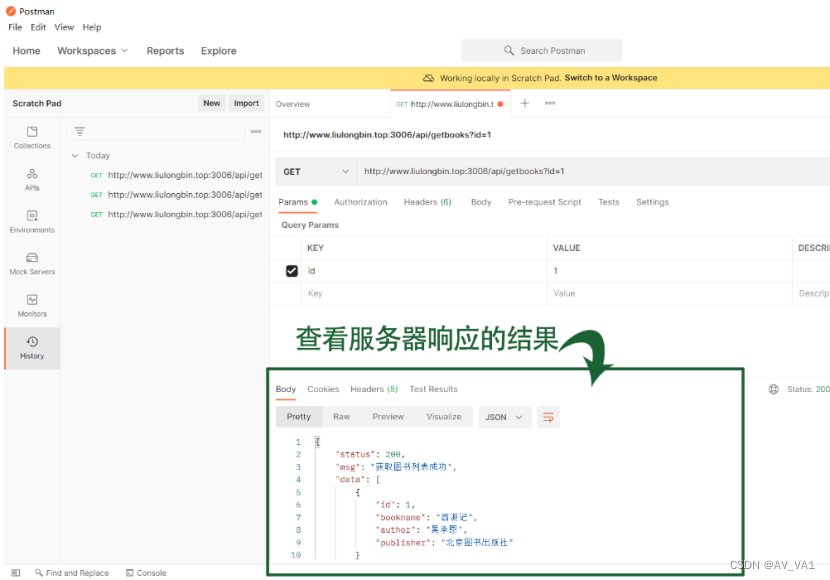Open the Console from status bar
The image size is (830, 580).
click(x=146, y=573)
